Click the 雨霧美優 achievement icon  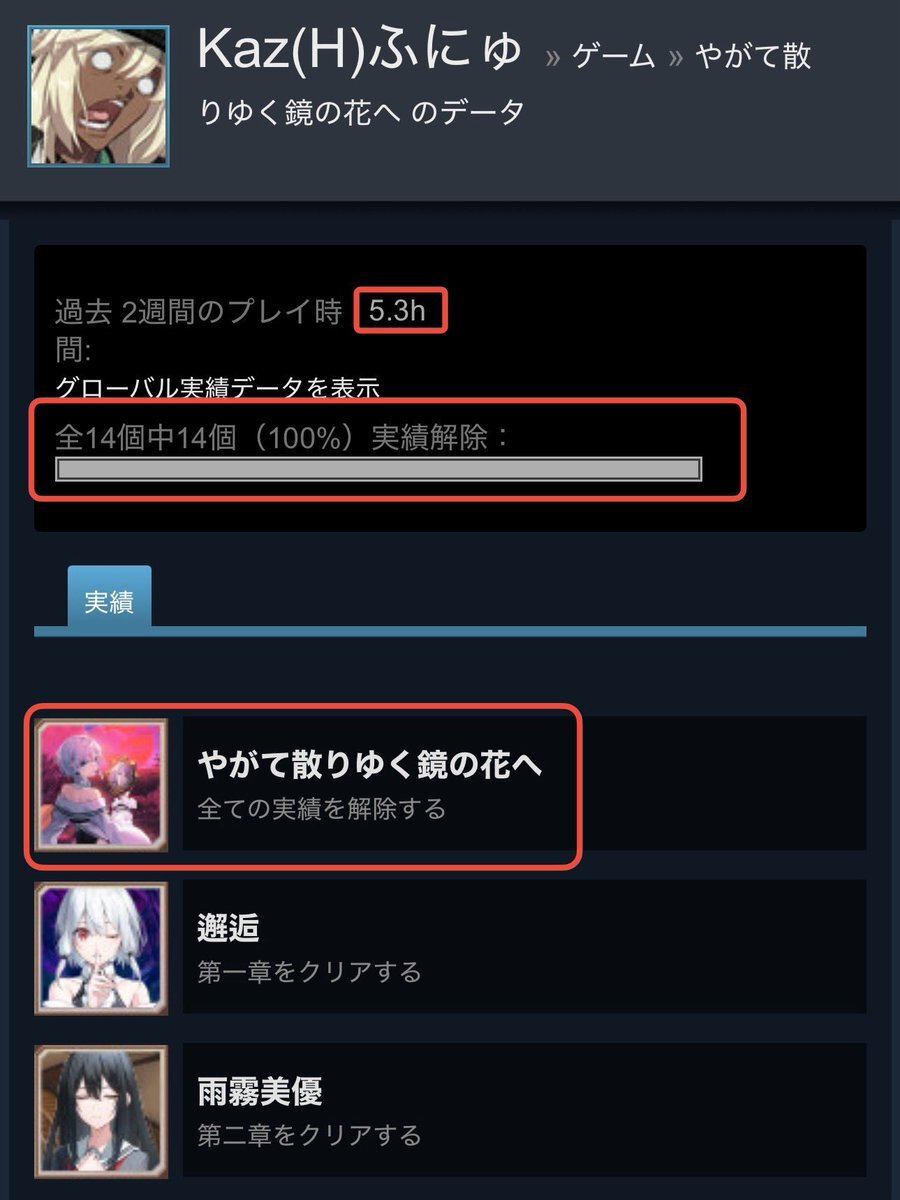pyautogui.click(x=100, y=1111)
